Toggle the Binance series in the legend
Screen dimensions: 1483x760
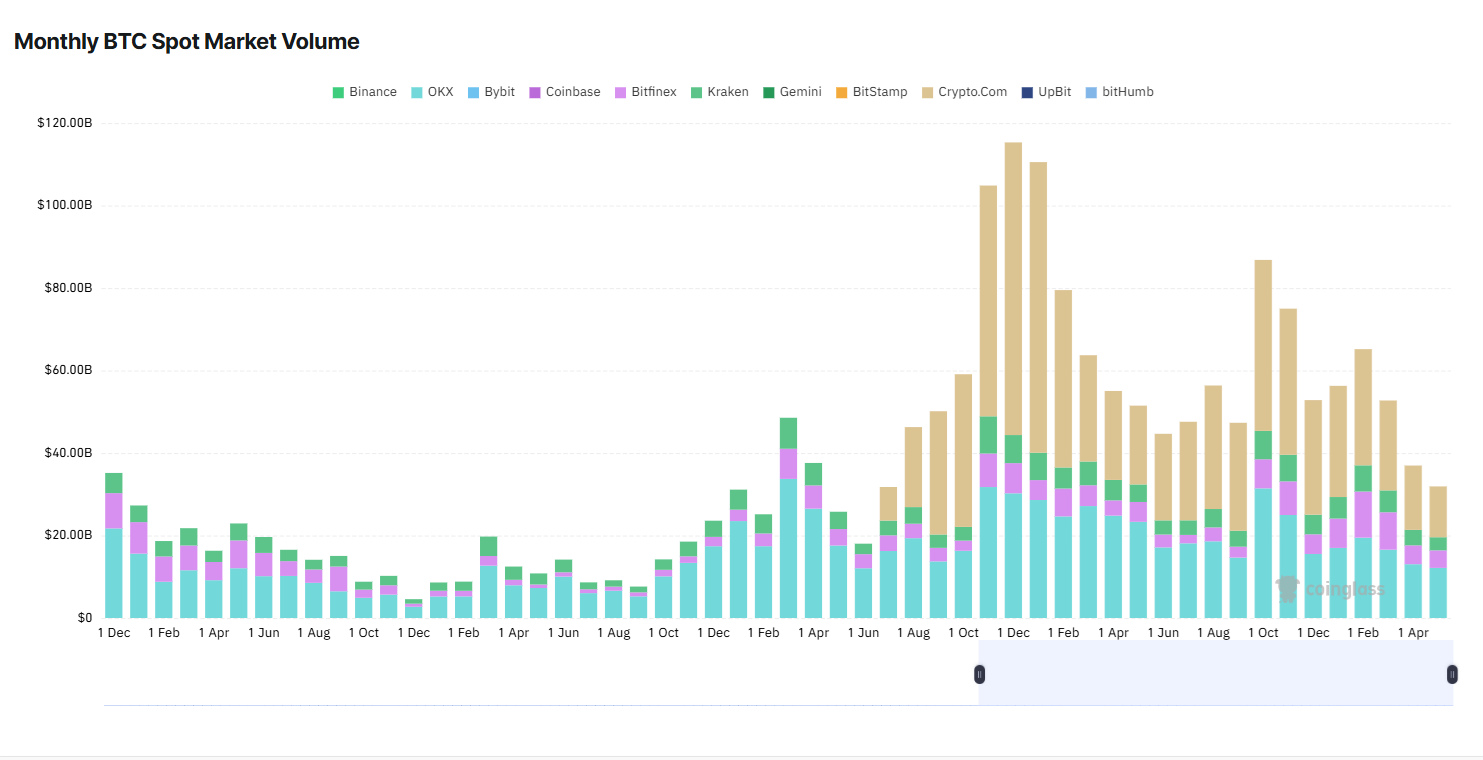[x=365, y=92]
